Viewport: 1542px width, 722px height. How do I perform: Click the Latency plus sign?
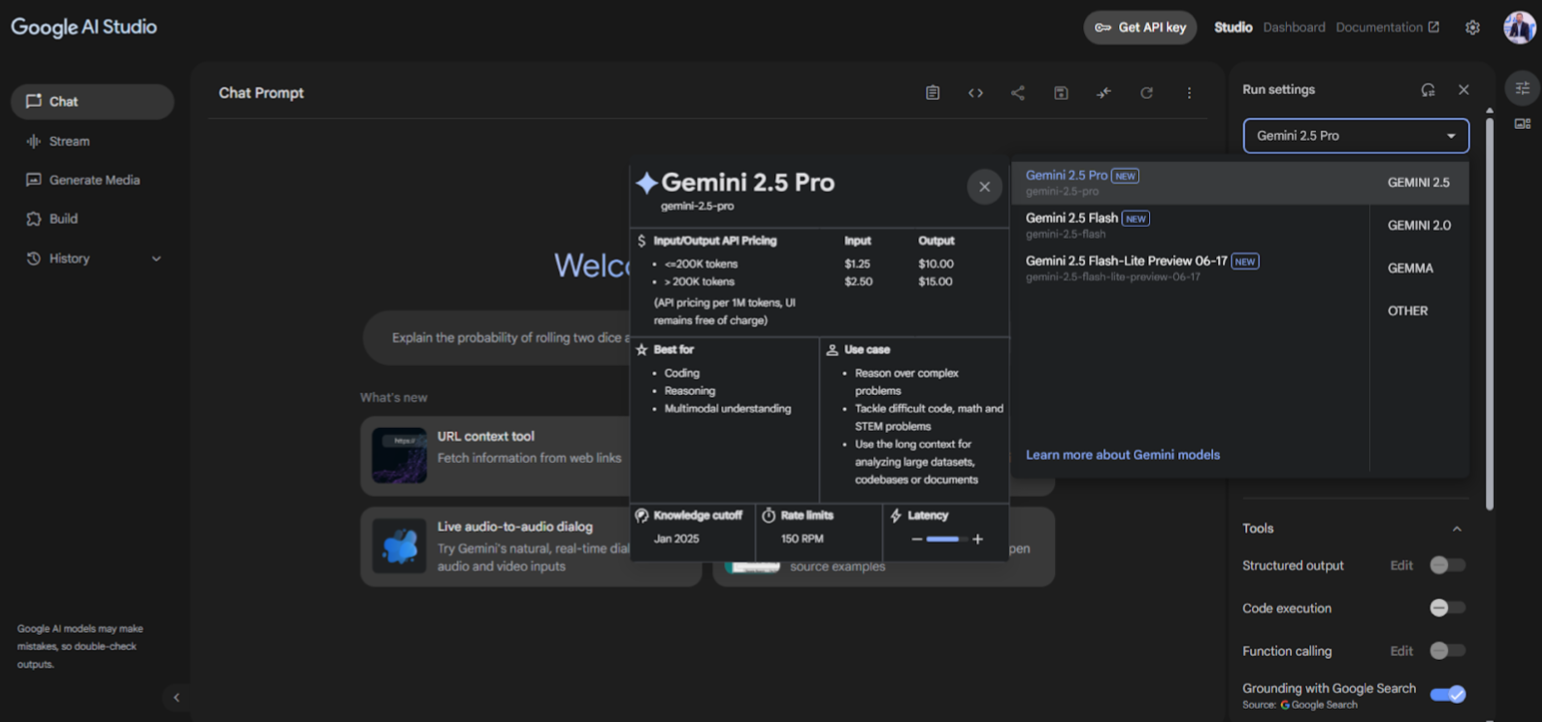[977, 540]
